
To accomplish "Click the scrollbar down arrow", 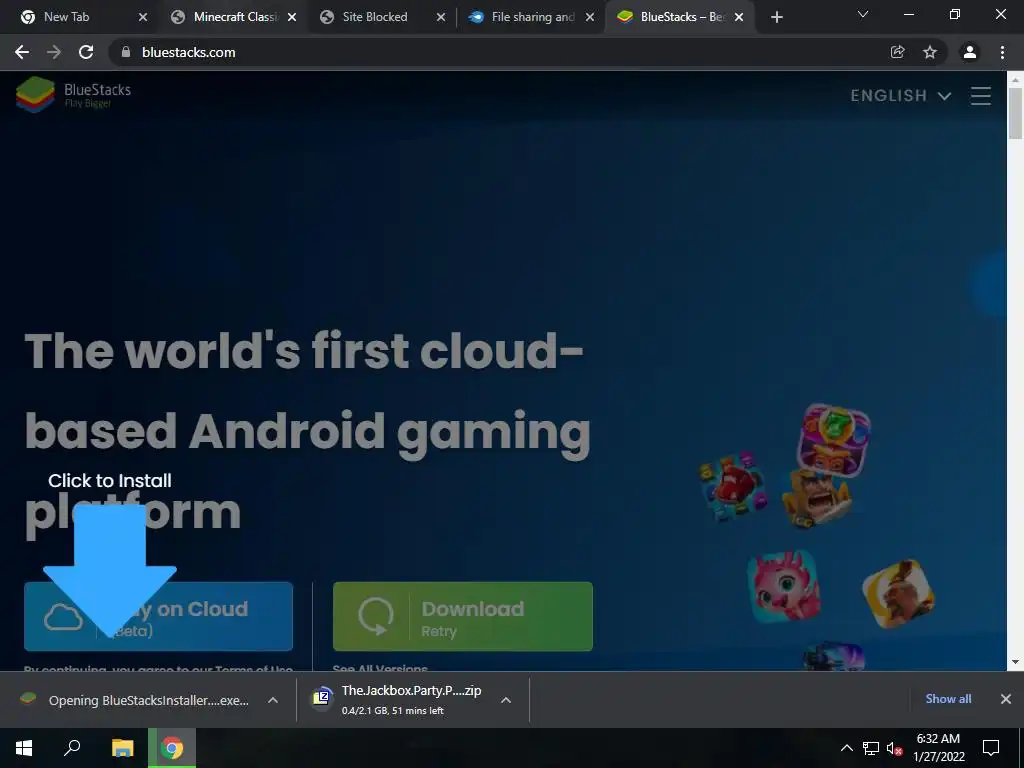I will [x=1015, y=662].
